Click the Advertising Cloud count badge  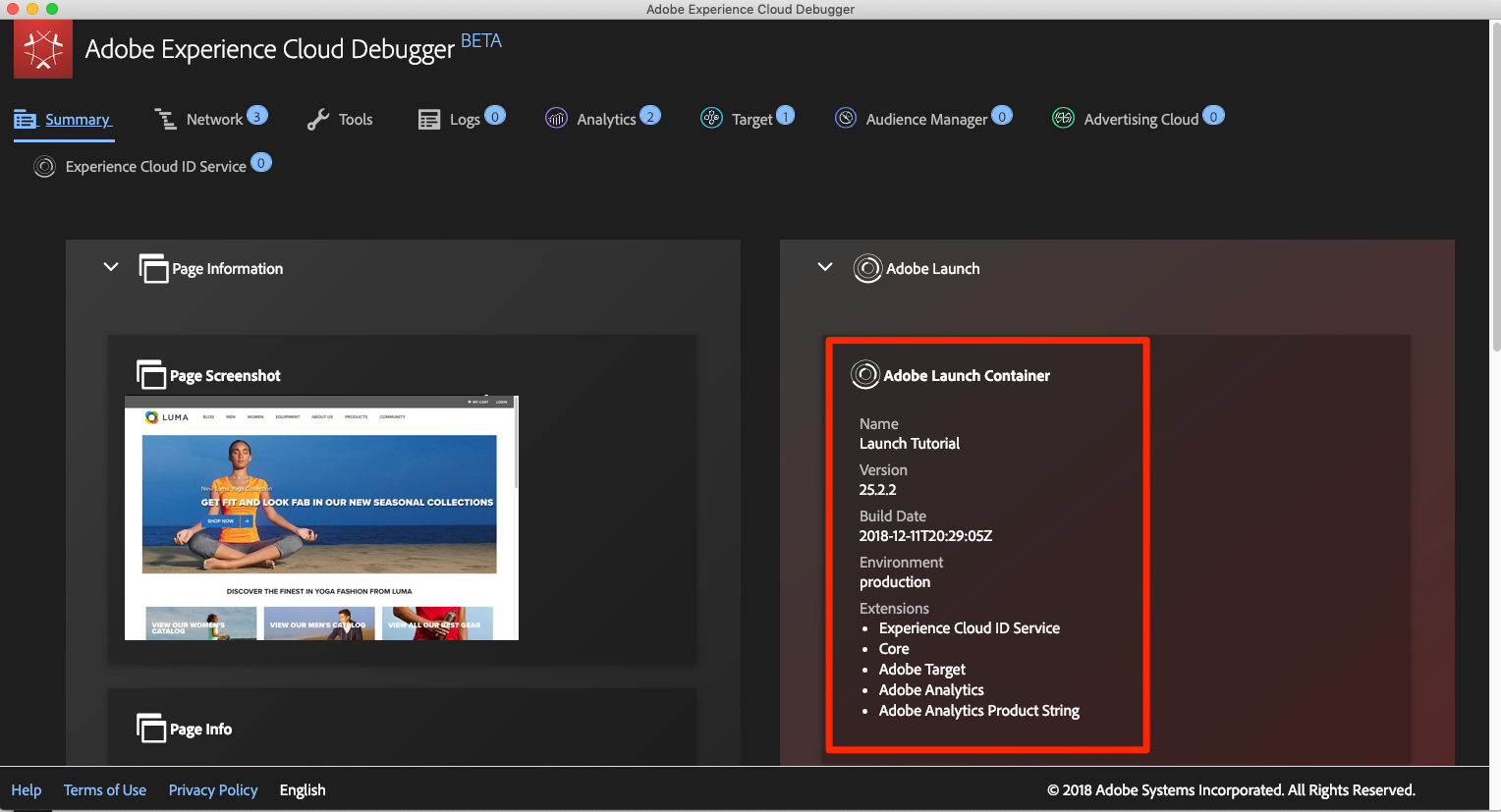click(x=1214, y=116)
